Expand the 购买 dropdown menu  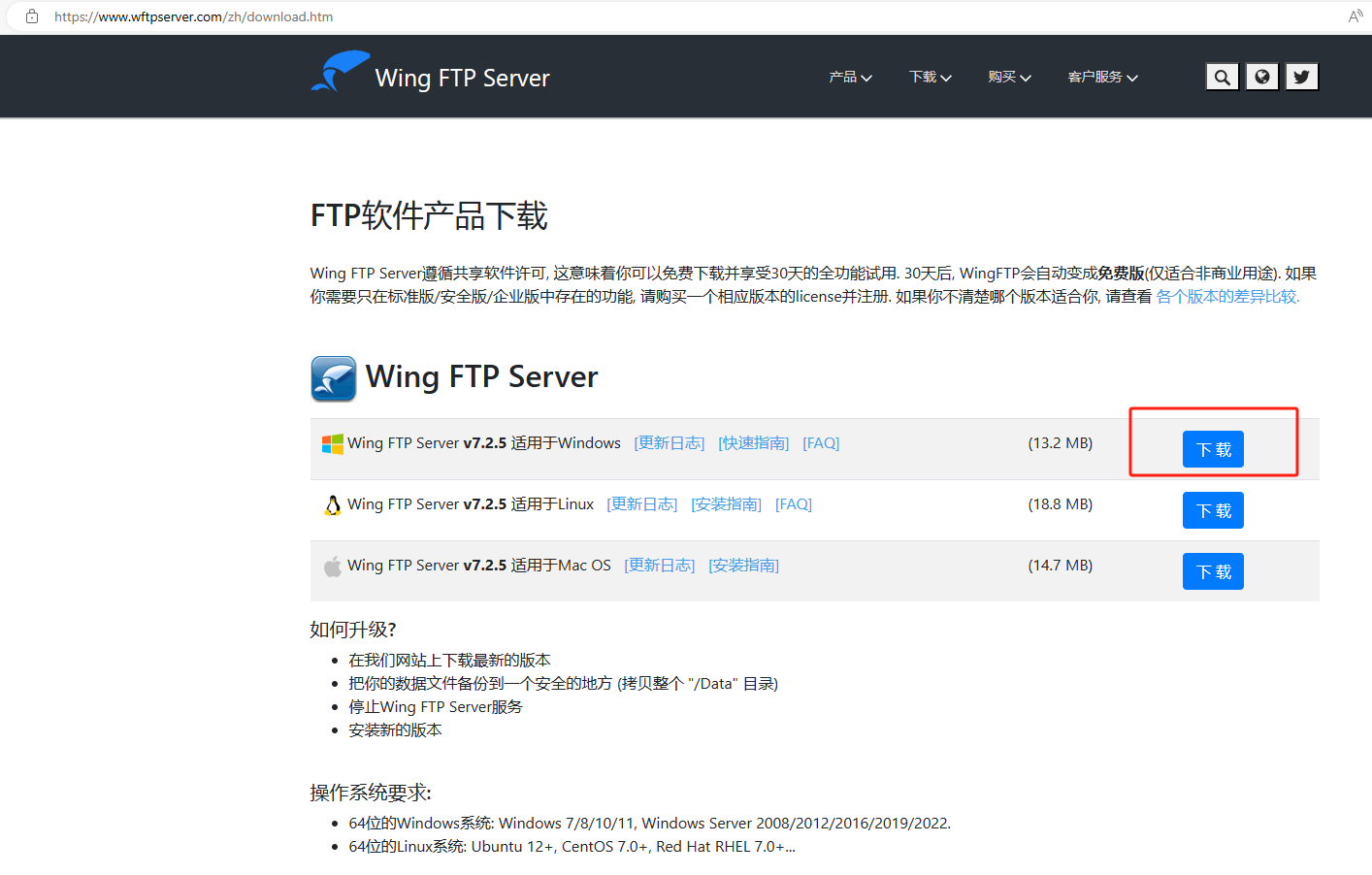point(1010,77)
